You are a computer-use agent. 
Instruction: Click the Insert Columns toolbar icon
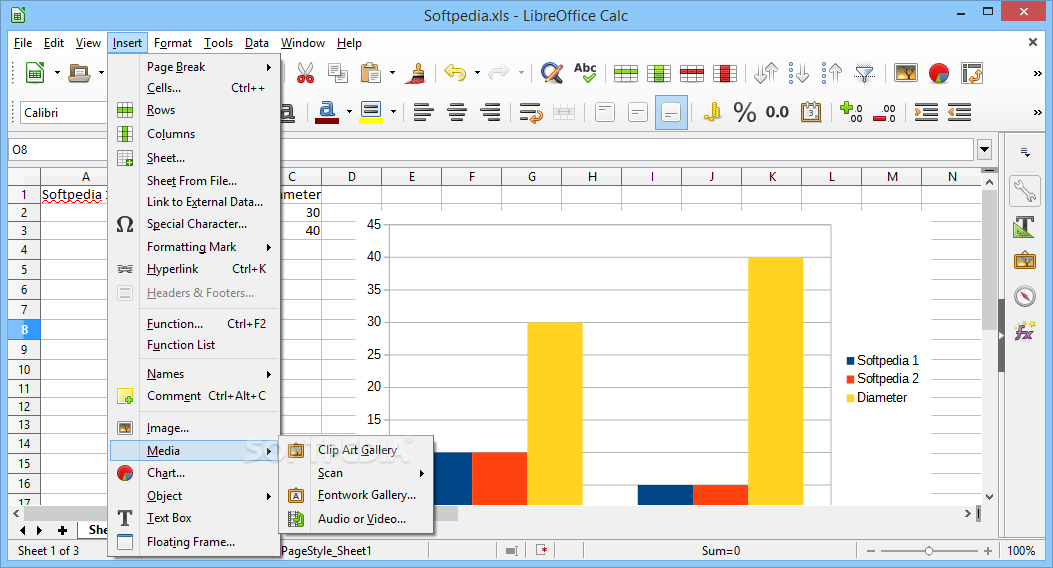(659, 73)
